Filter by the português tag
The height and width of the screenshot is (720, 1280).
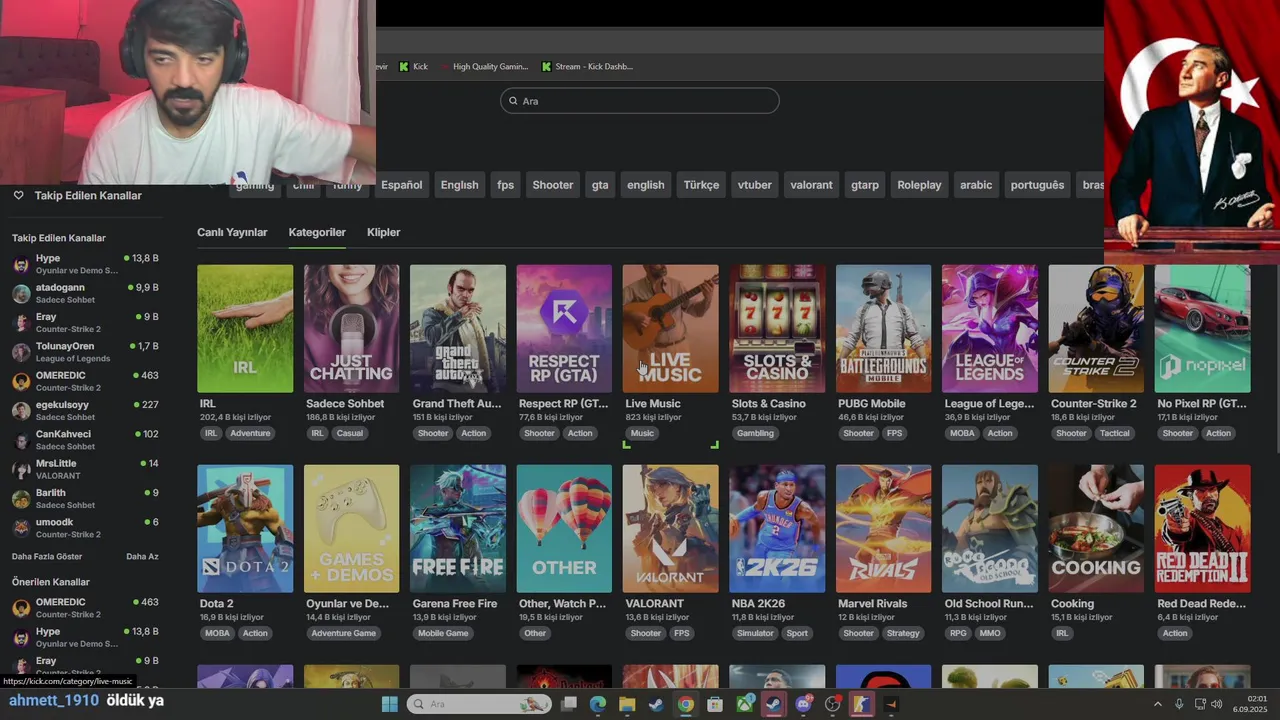tap(1037, 185)
